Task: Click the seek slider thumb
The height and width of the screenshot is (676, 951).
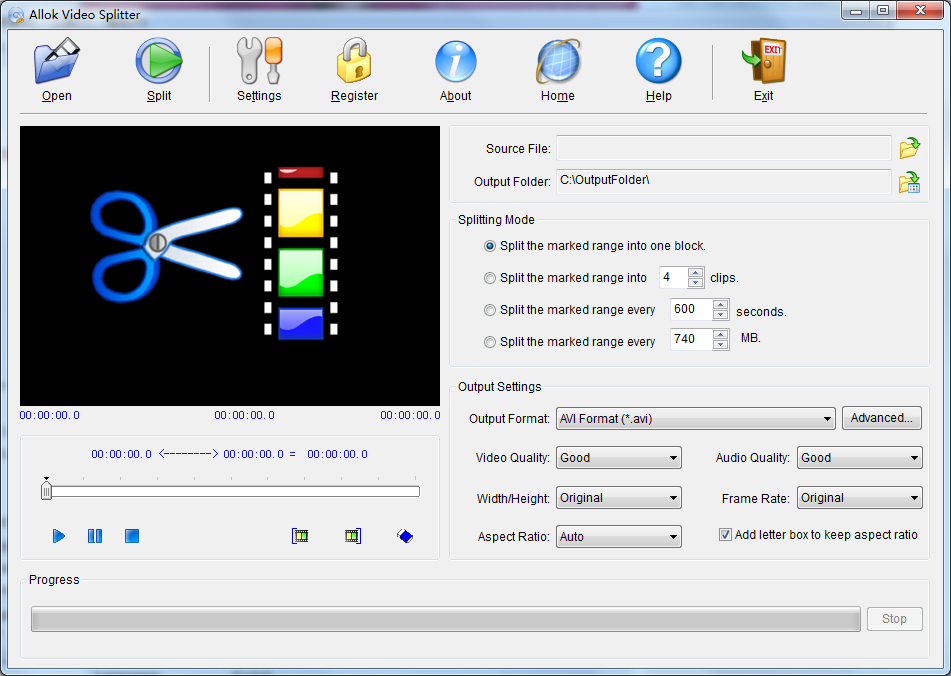Action: click(47, 489)
